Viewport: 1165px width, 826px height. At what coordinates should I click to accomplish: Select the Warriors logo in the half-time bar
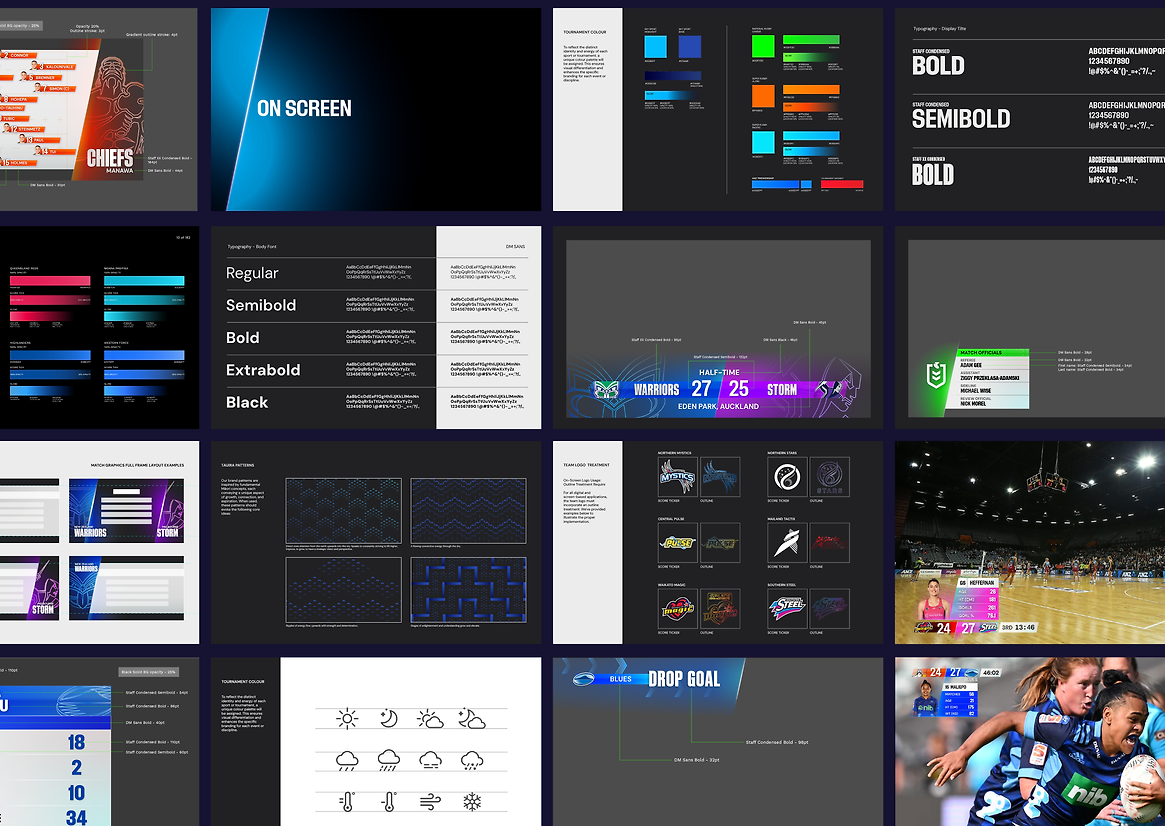click(x=607, y=389)
